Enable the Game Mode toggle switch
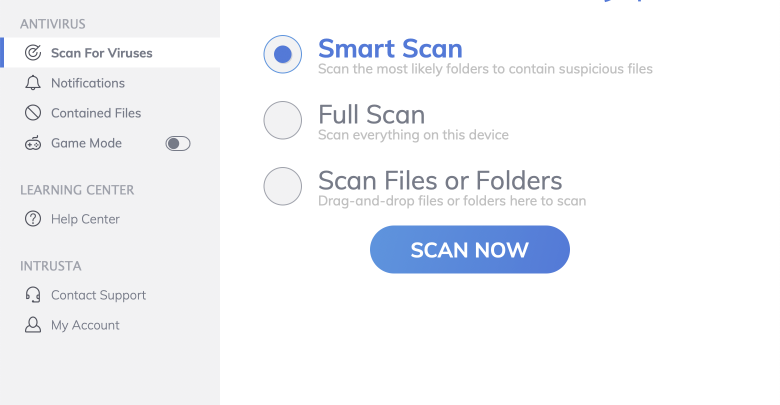Screen dimensions: 780x405 coord(178,143)
